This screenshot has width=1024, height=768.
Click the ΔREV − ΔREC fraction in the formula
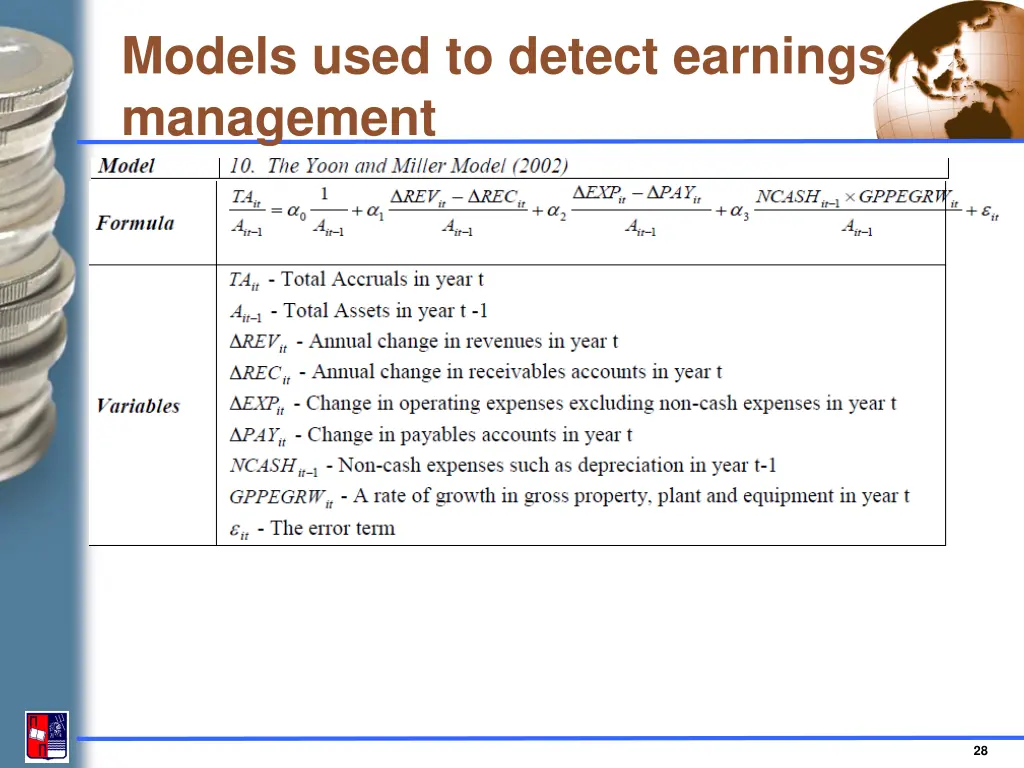pyautogui.click(x=457, y=211)
